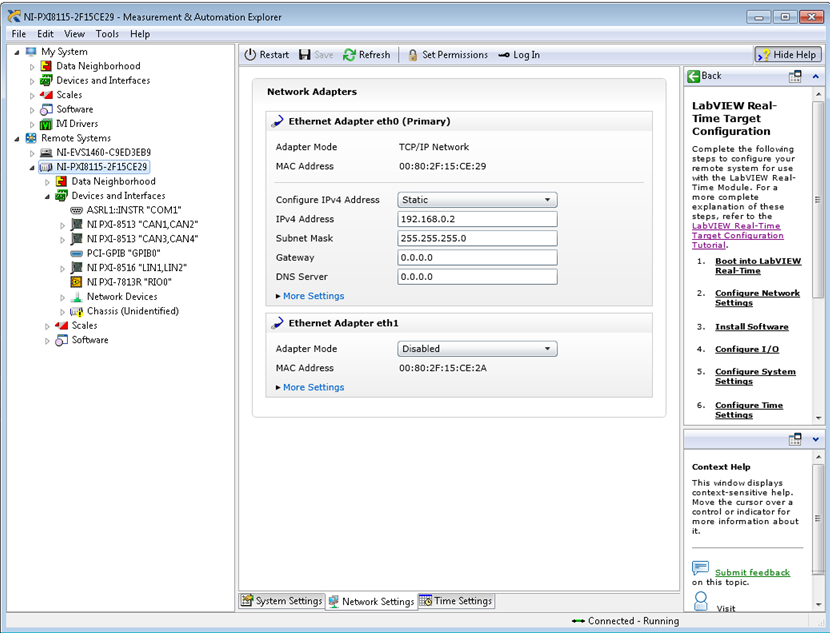Collapse Context Help with the down chevron
This screenshot has height=633, width=830.
(816, 439)
